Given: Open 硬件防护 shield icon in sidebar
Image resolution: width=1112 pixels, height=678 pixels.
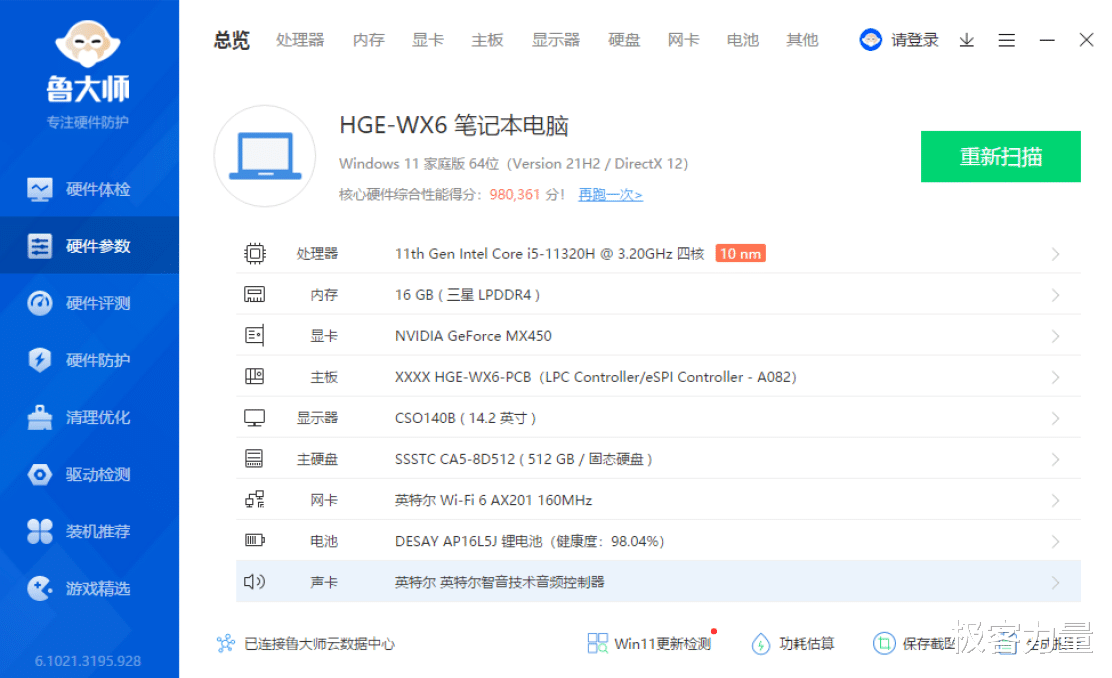Looking at the screenshot, I should tap(40, 360).
